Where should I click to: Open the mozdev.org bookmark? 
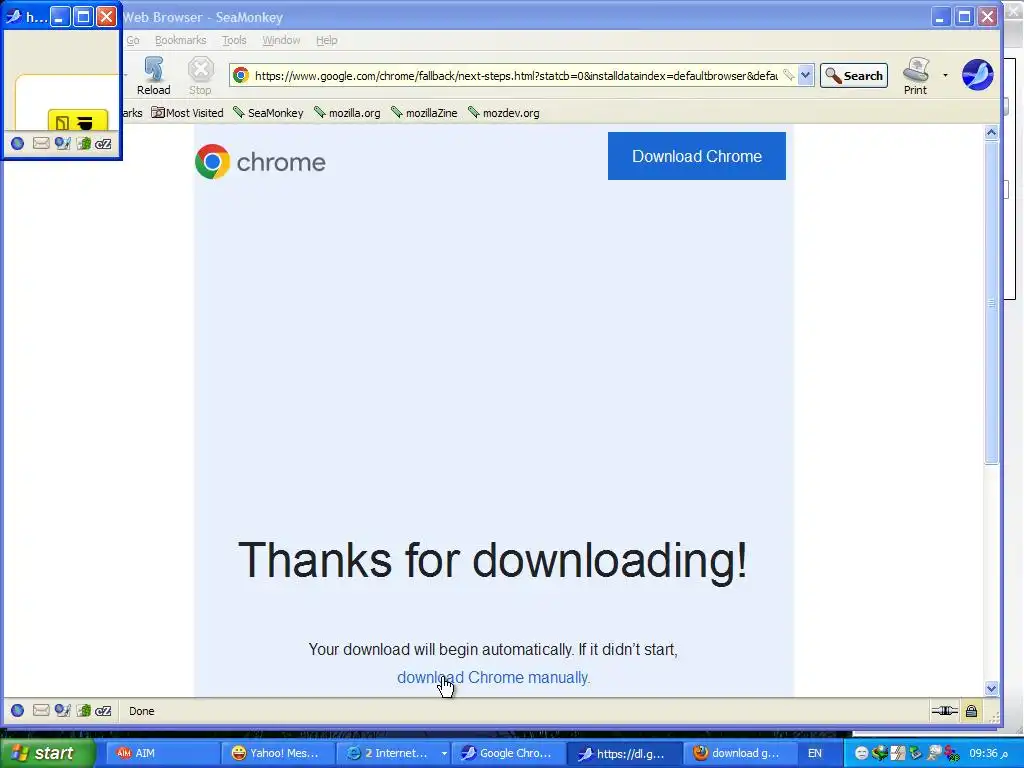504,113
